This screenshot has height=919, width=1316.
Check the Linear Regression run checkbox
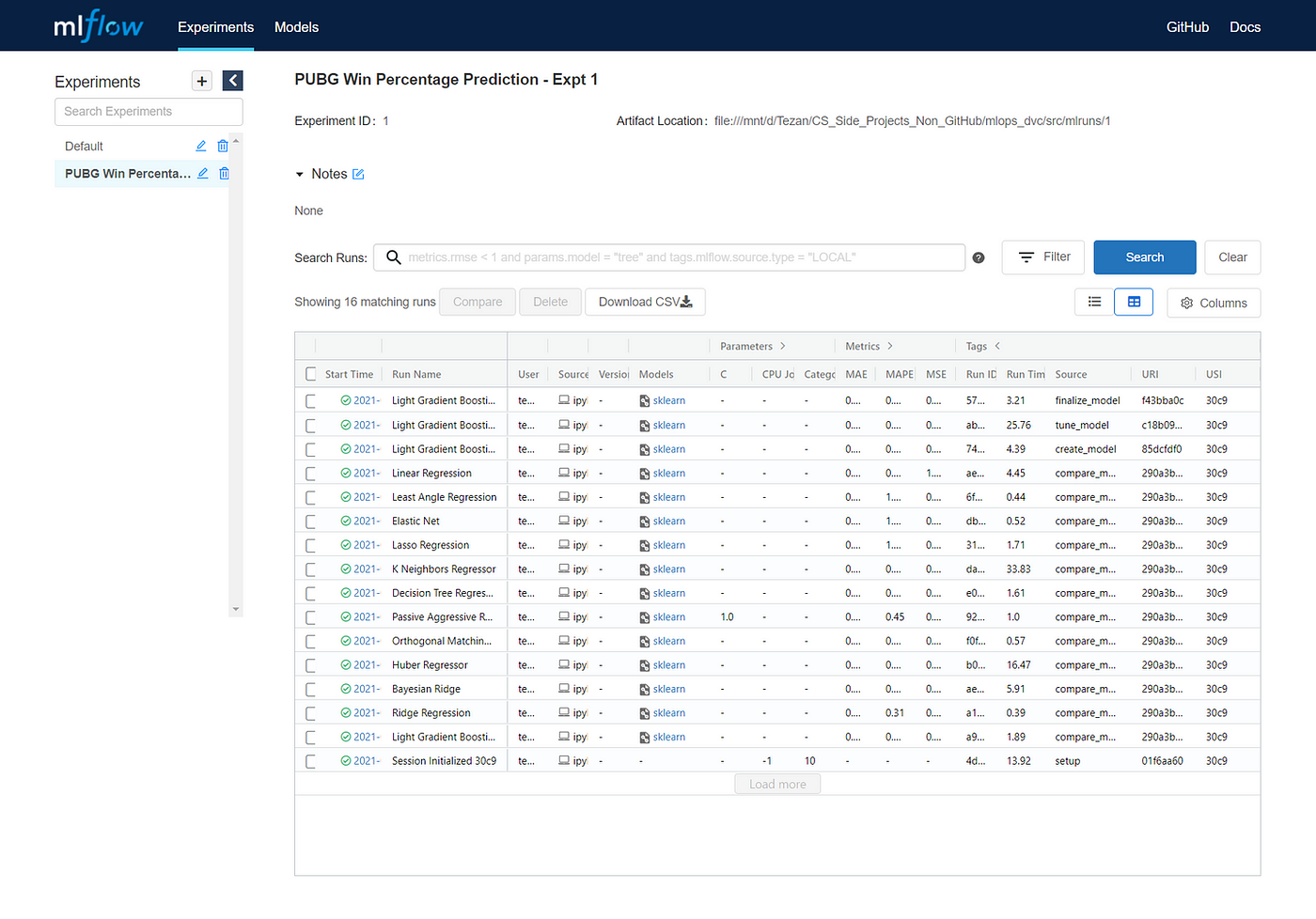tap(310, 473)
